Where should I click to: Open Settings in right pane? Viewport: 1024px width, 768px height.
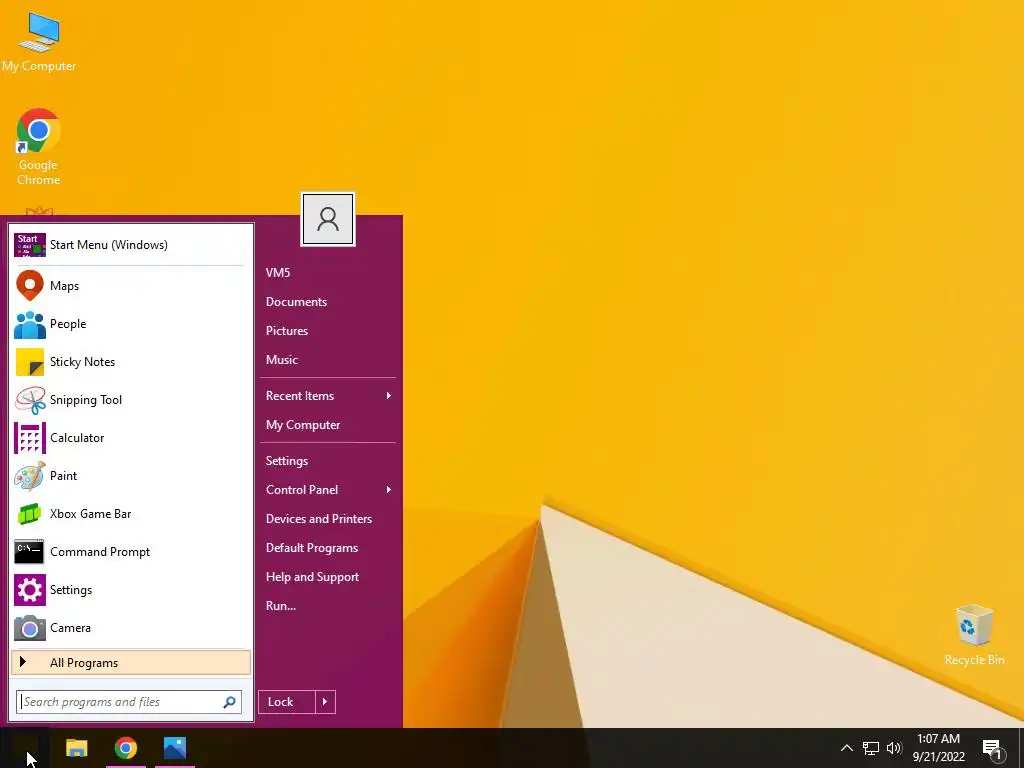287,461
